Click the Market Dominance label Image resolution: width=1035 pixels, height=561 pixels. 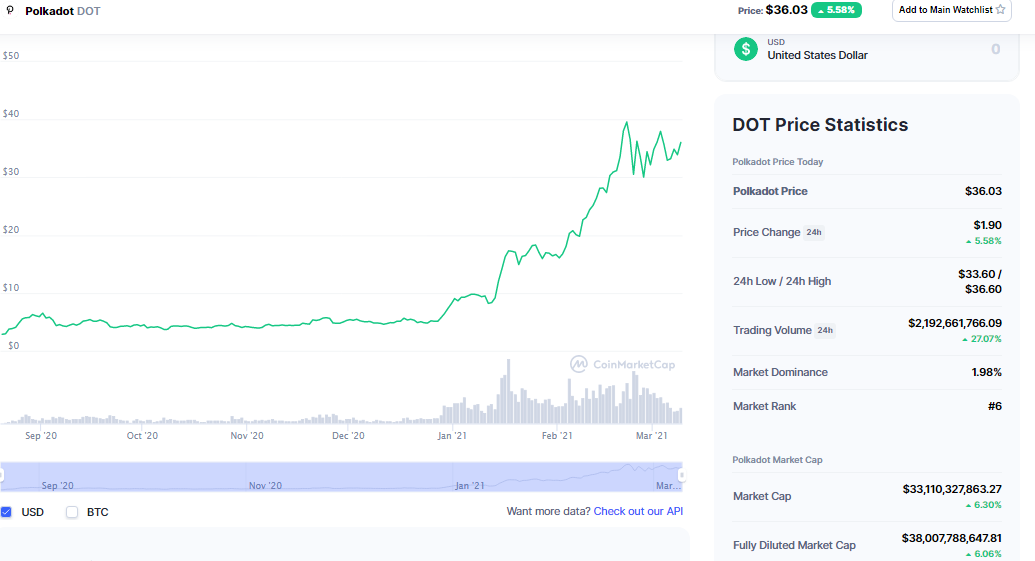tap(780, 372)
